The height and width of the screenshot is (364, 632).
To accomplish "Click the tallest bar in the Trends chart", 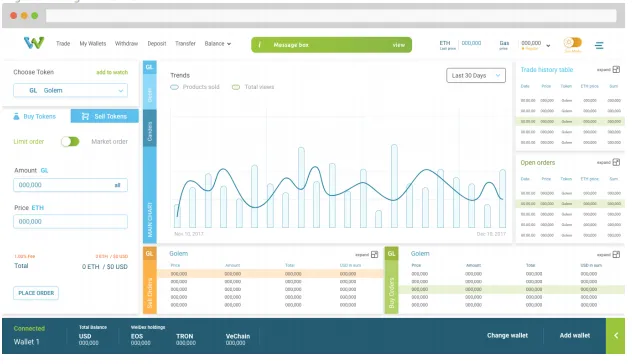I will (394, 186).
